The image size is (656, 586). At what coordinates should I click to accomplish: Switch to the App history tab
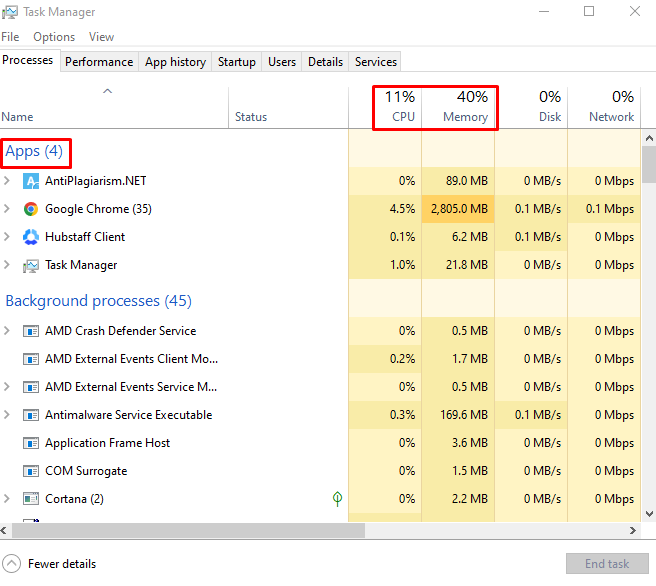click(x=175, y=62)
